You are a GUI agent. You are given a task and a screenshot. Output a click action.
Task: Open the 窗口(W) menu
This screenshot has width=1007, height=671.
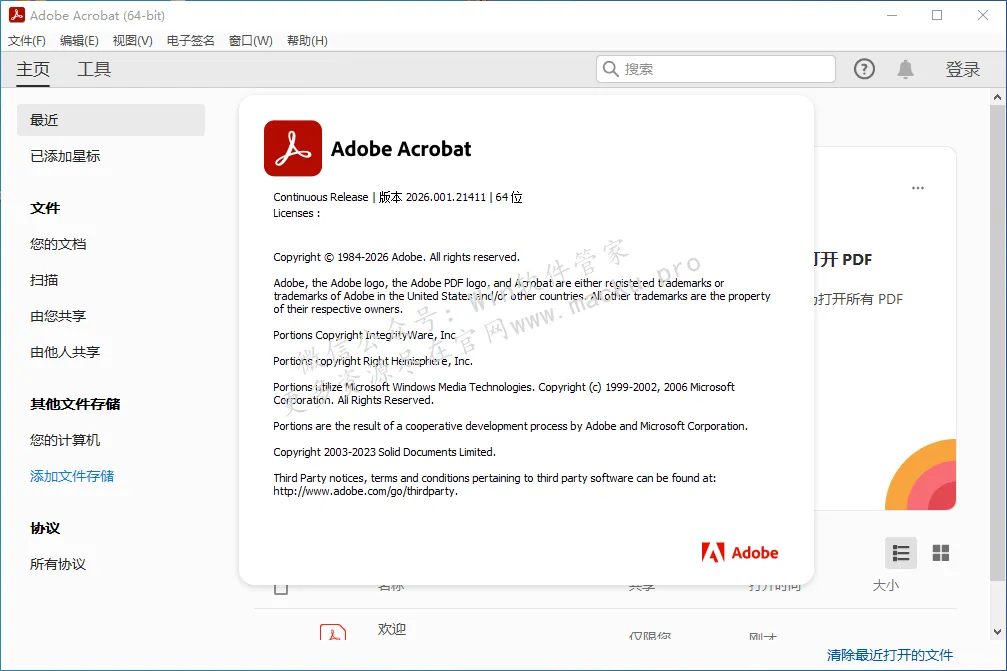(x=250, y=40)
